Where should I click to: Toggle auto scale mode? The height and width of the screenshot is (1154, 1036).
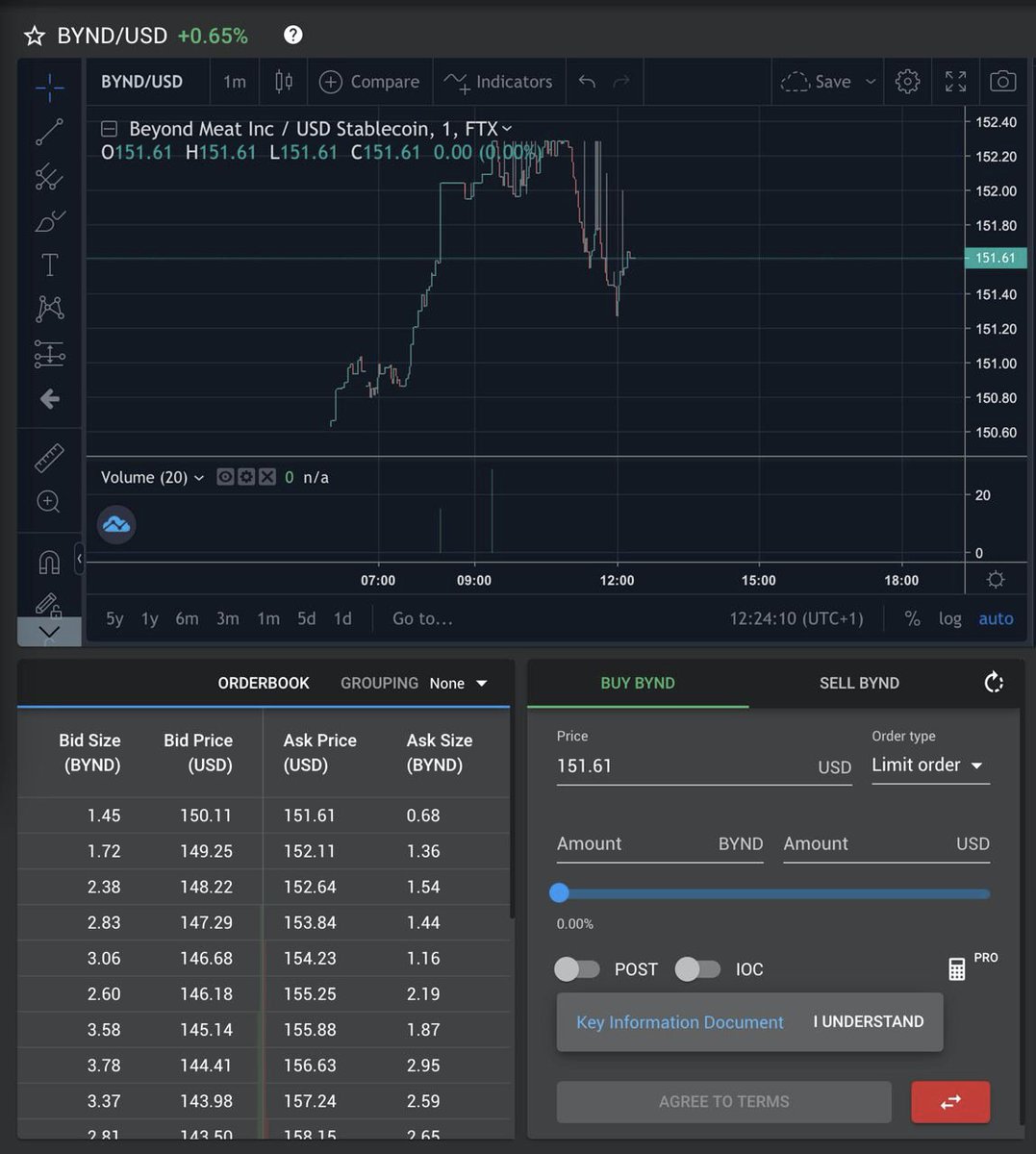click(996, 618)
